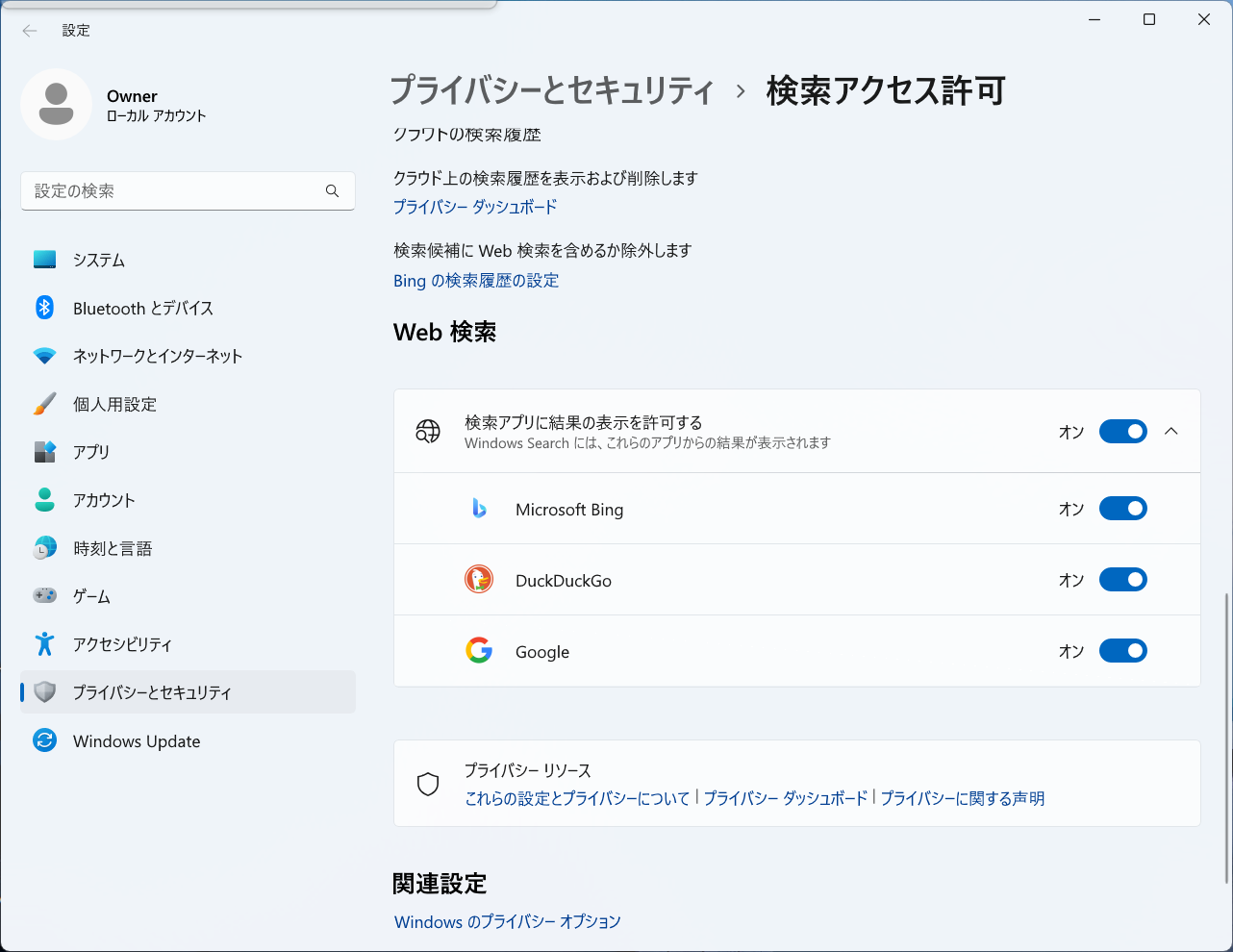Click the ゲーム controller icon
Image resolution: width=1233 pixels, height=952 pixels.
pos(44,596)
